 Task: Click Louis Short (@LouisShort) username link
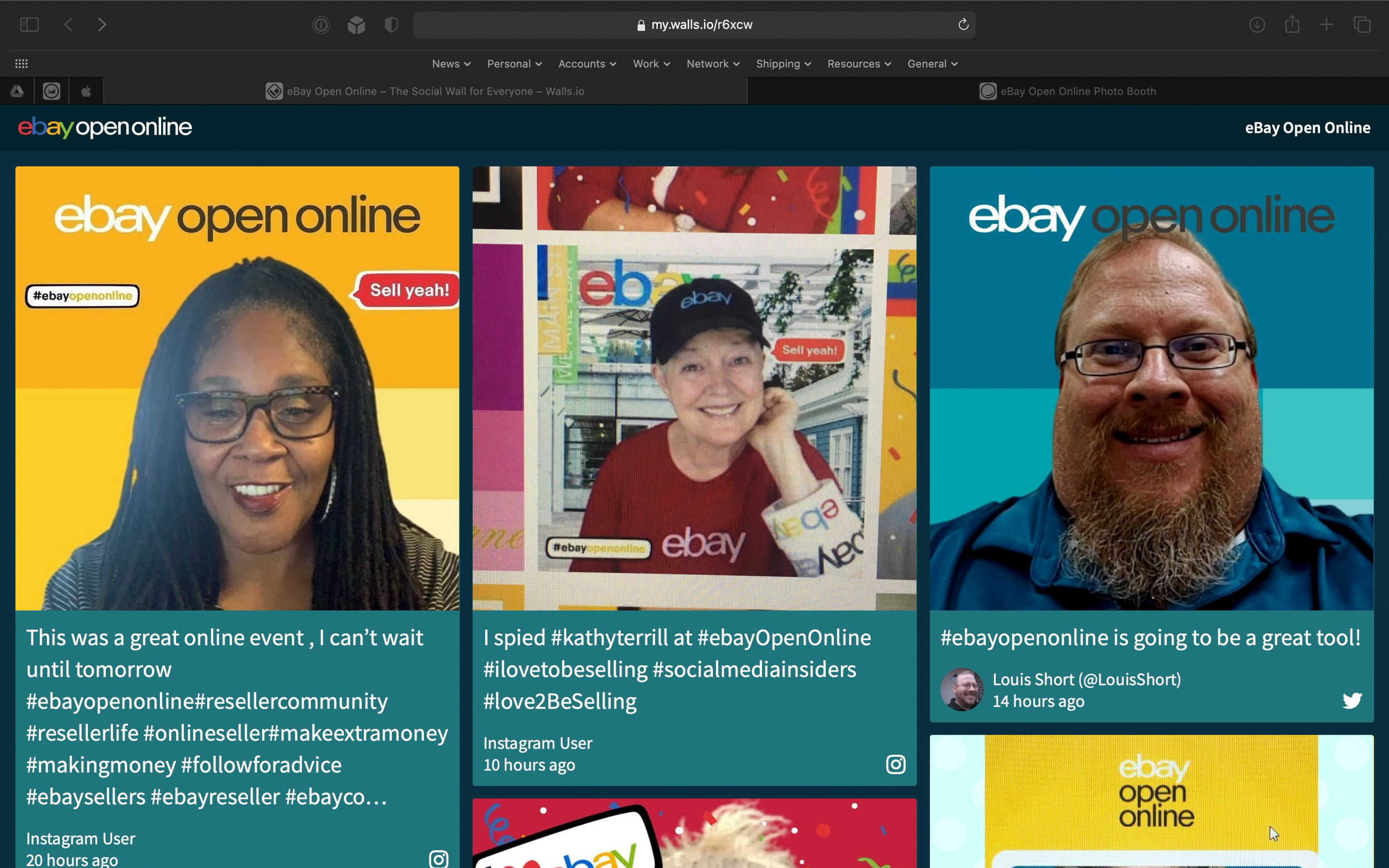click(1086, 680)
